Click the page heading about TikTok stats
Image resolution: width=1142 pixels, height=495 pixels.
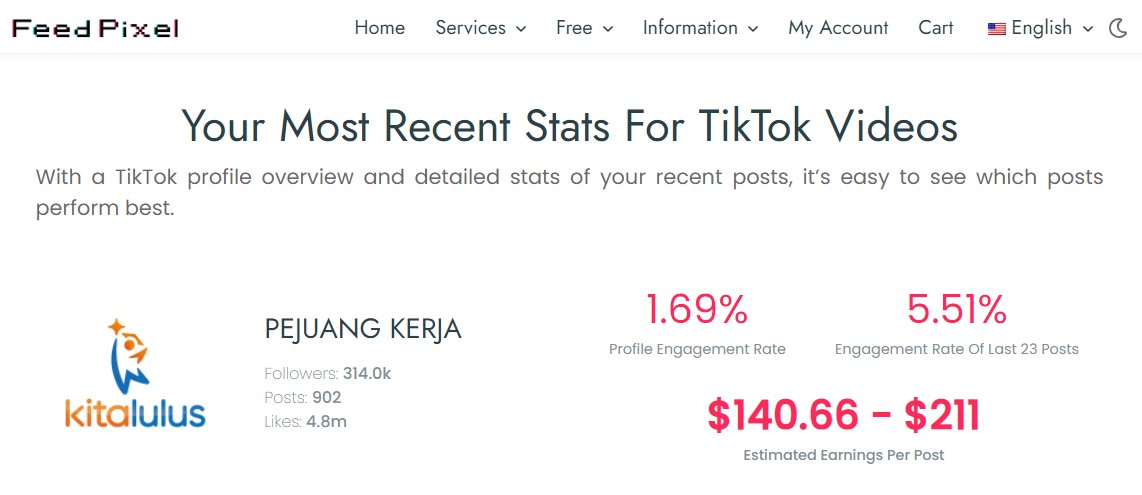pos(570,126)
